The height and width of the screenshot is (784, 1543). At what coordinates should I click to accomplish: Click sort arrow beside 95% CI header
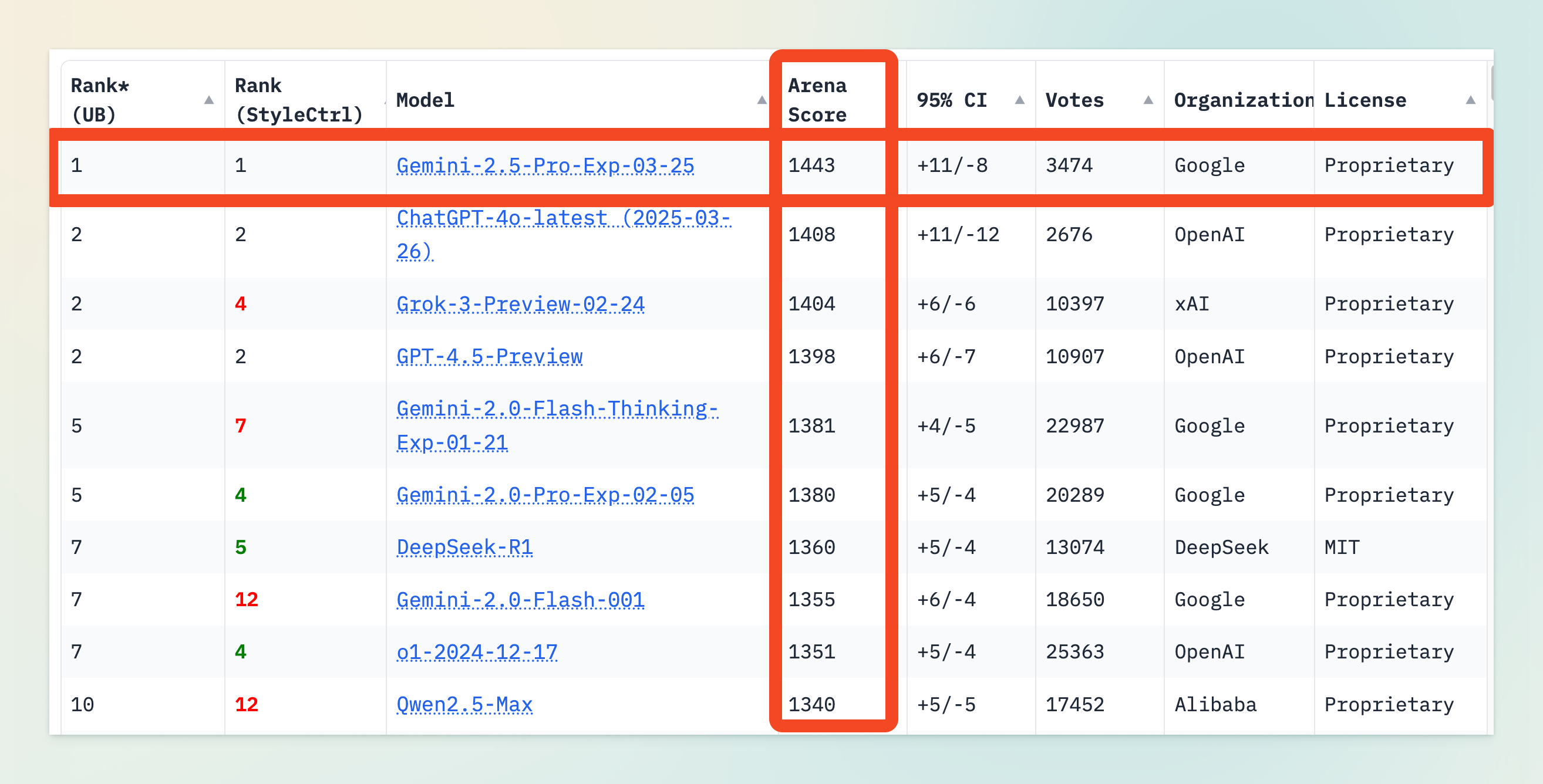[1019, 100]
